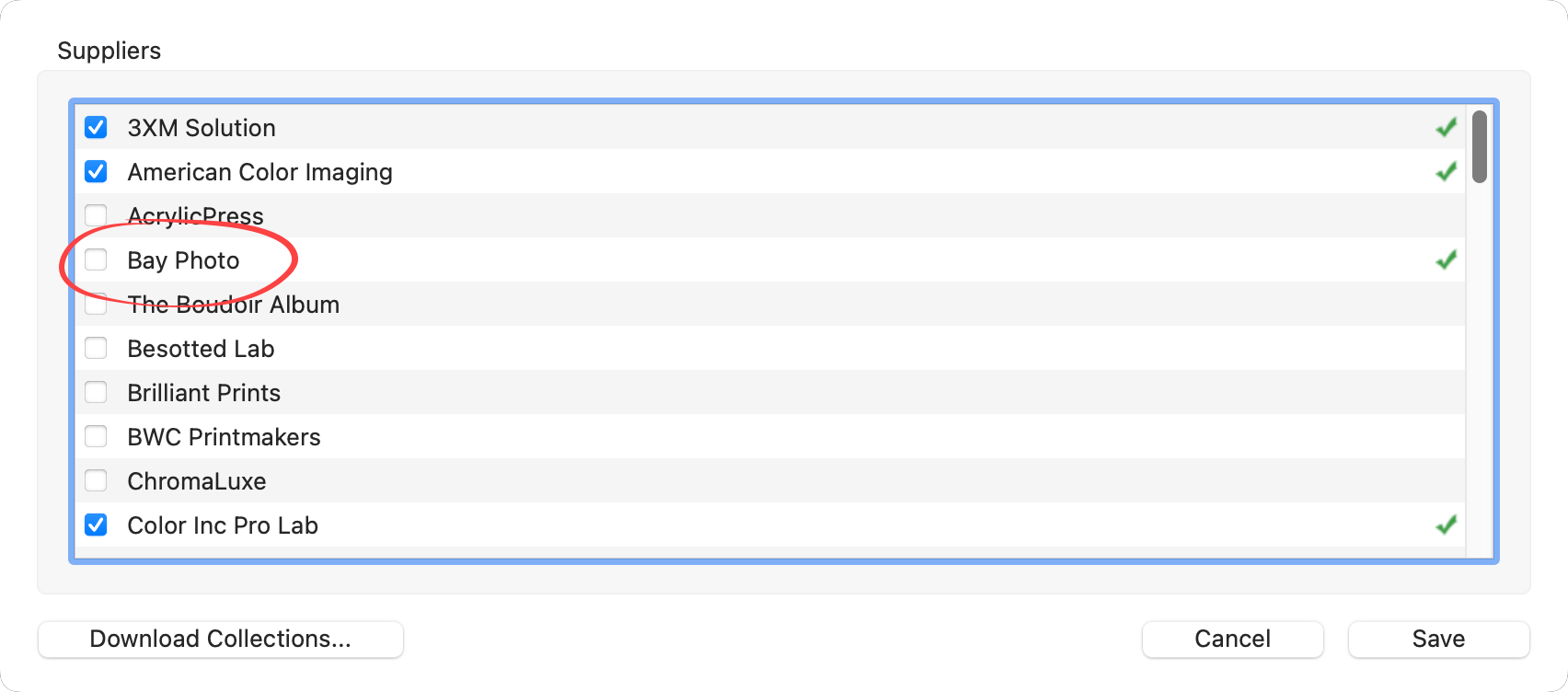1568x692 pixels.
Task: Click green checkmark beside American Color Imaging
Action: click(1446, 172)
